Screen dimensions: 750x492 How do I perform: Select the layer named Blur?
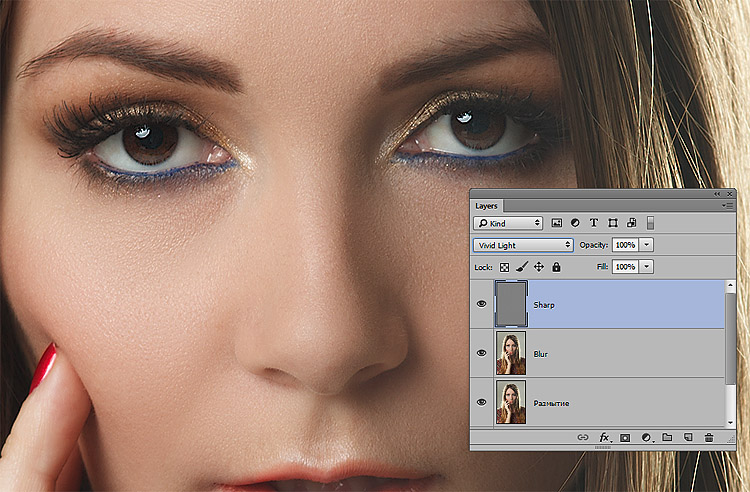(x=540, y=354)
